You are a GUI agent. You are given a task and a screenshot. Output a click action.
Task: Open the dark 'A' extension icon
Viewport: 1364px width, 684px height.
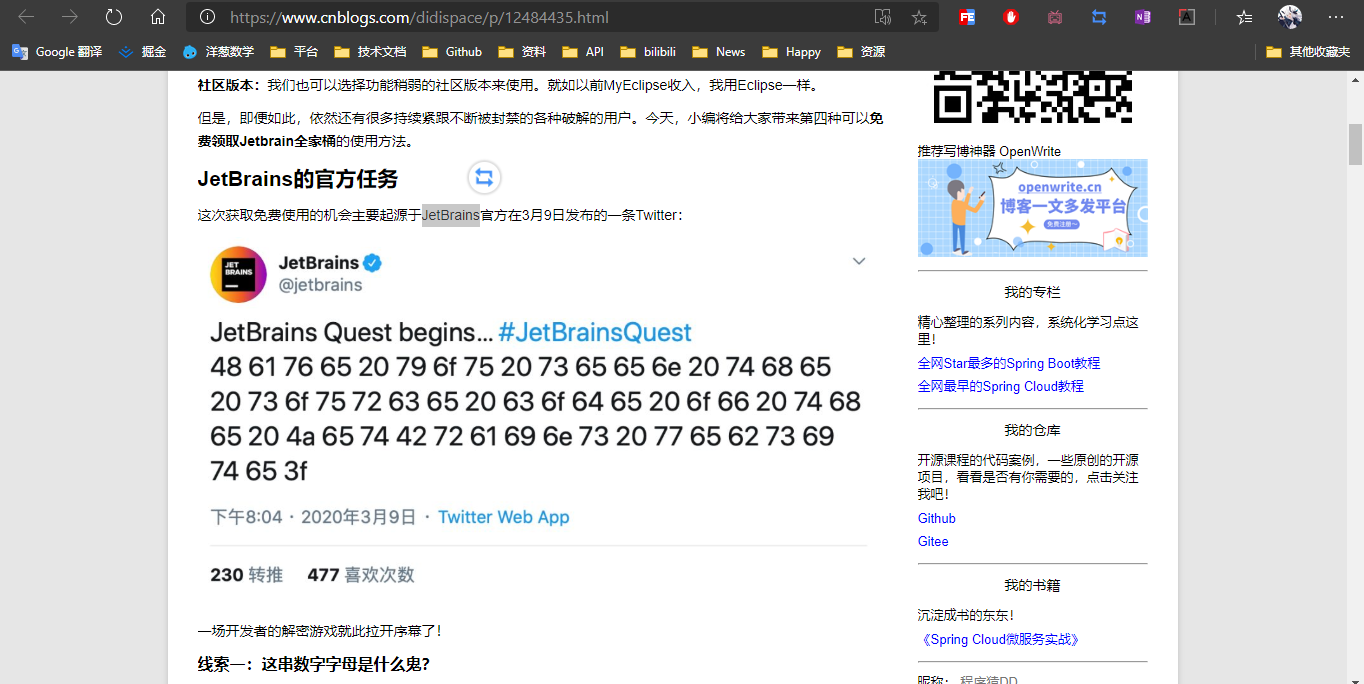(x=1187, y=17)
